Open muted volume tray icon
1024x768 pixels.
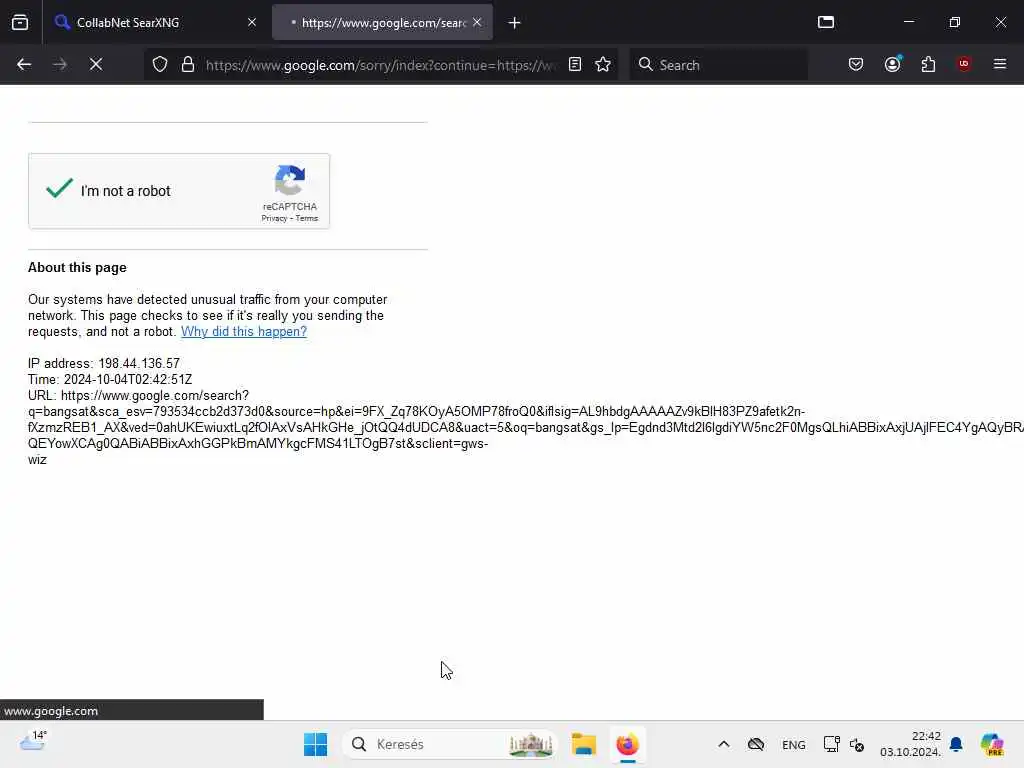[x=857, y=744]
